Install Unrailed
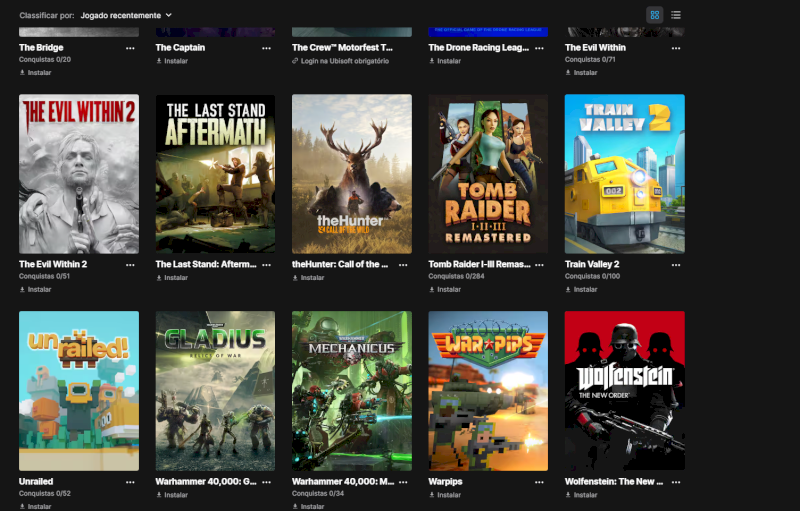 [35, 506]
